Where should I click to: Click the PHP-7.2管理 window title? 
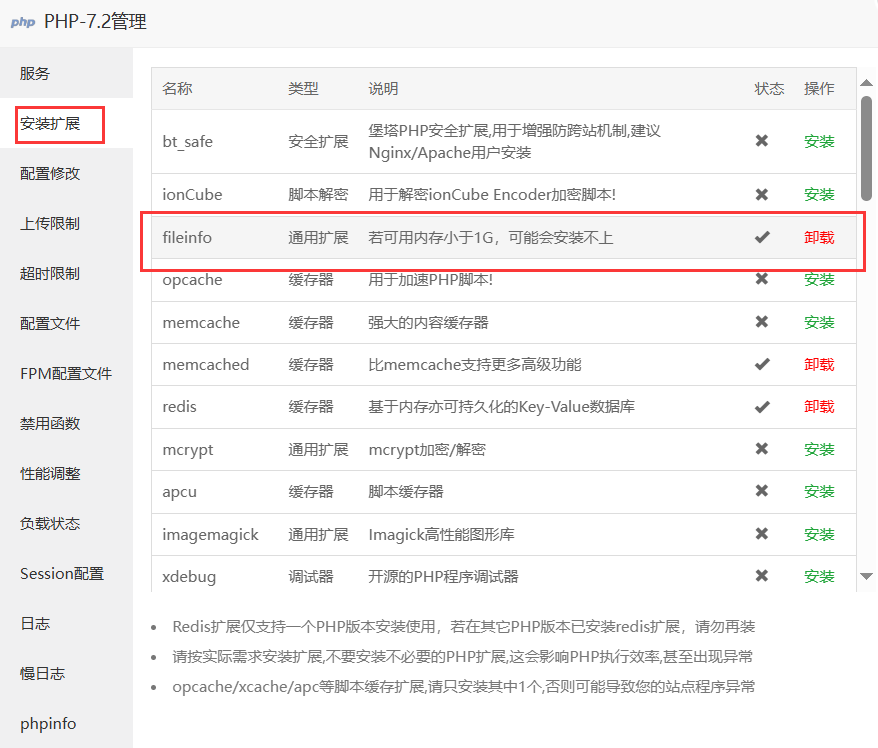point(95,22)
